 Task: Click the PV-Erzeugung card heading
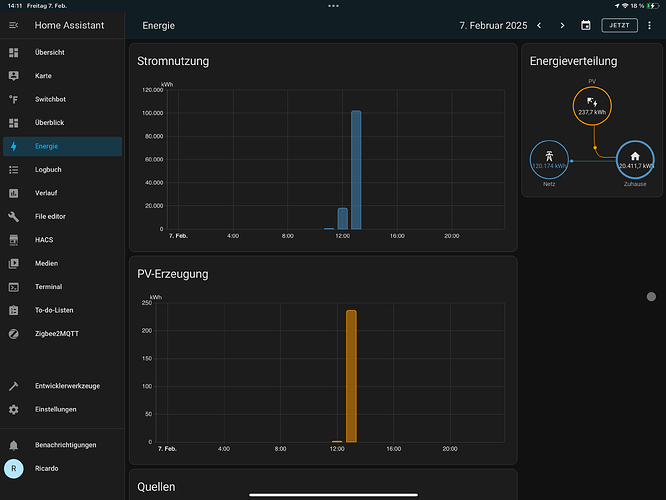click(172, 274)
